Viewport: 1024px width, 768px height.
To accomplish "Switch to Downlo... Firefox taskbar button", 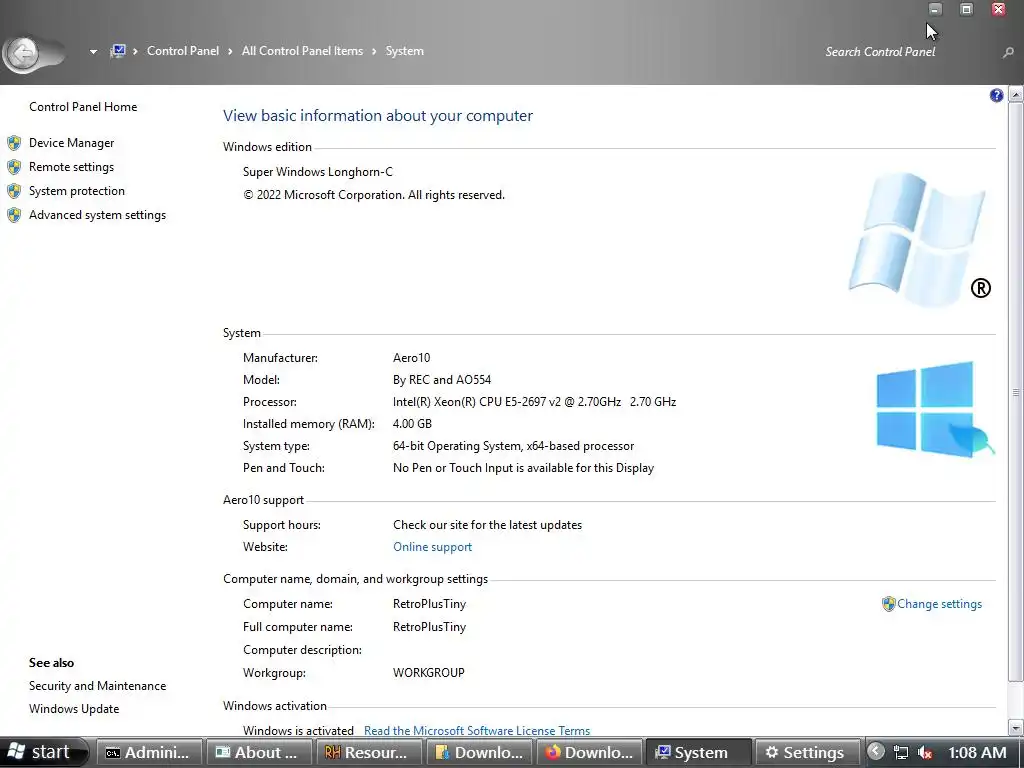I will tap(588, 752).
